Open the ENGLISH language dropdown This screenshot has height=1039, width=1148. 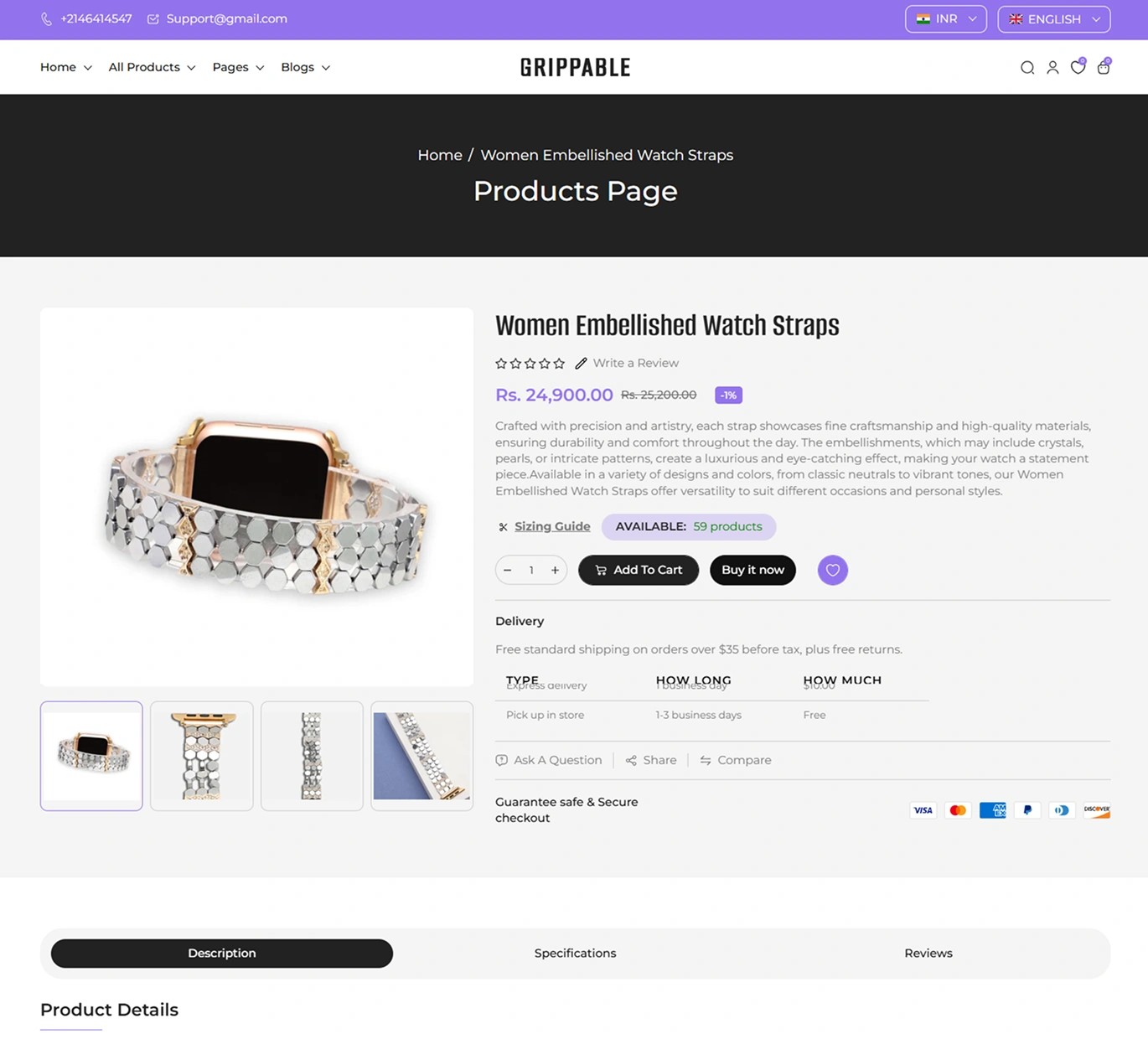pos(1054,19)
